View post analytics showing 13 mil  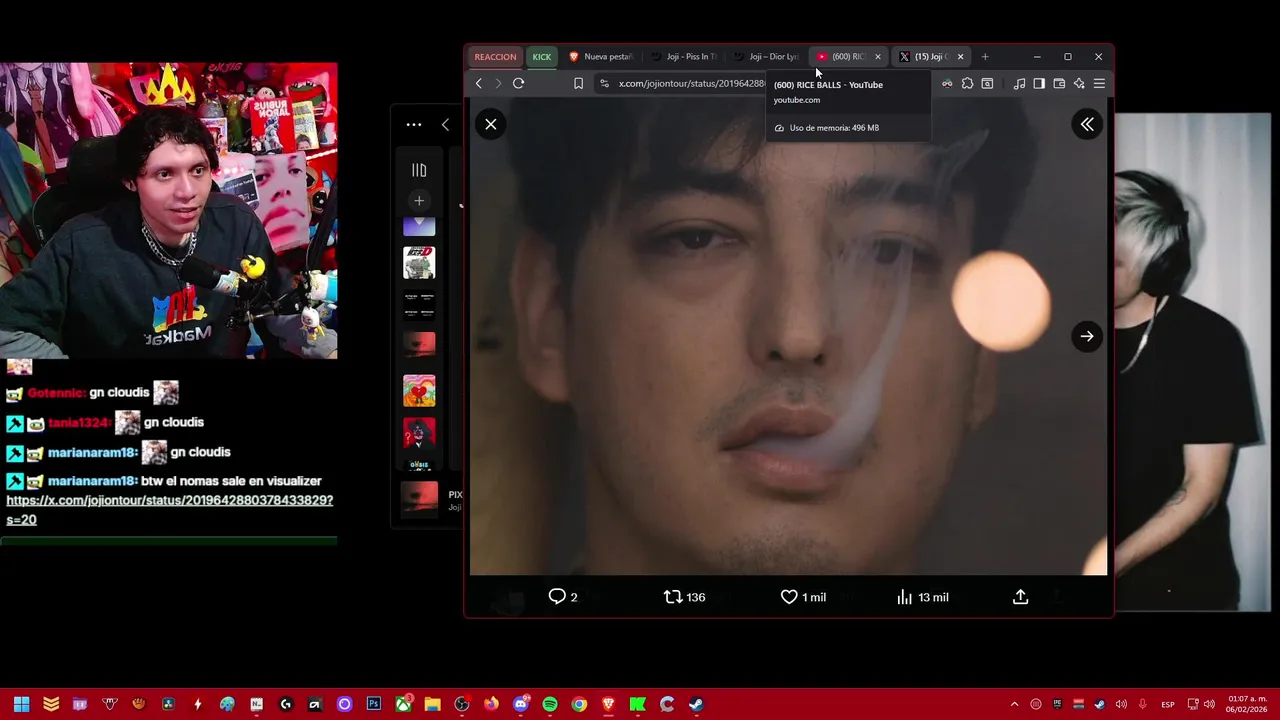922,597
